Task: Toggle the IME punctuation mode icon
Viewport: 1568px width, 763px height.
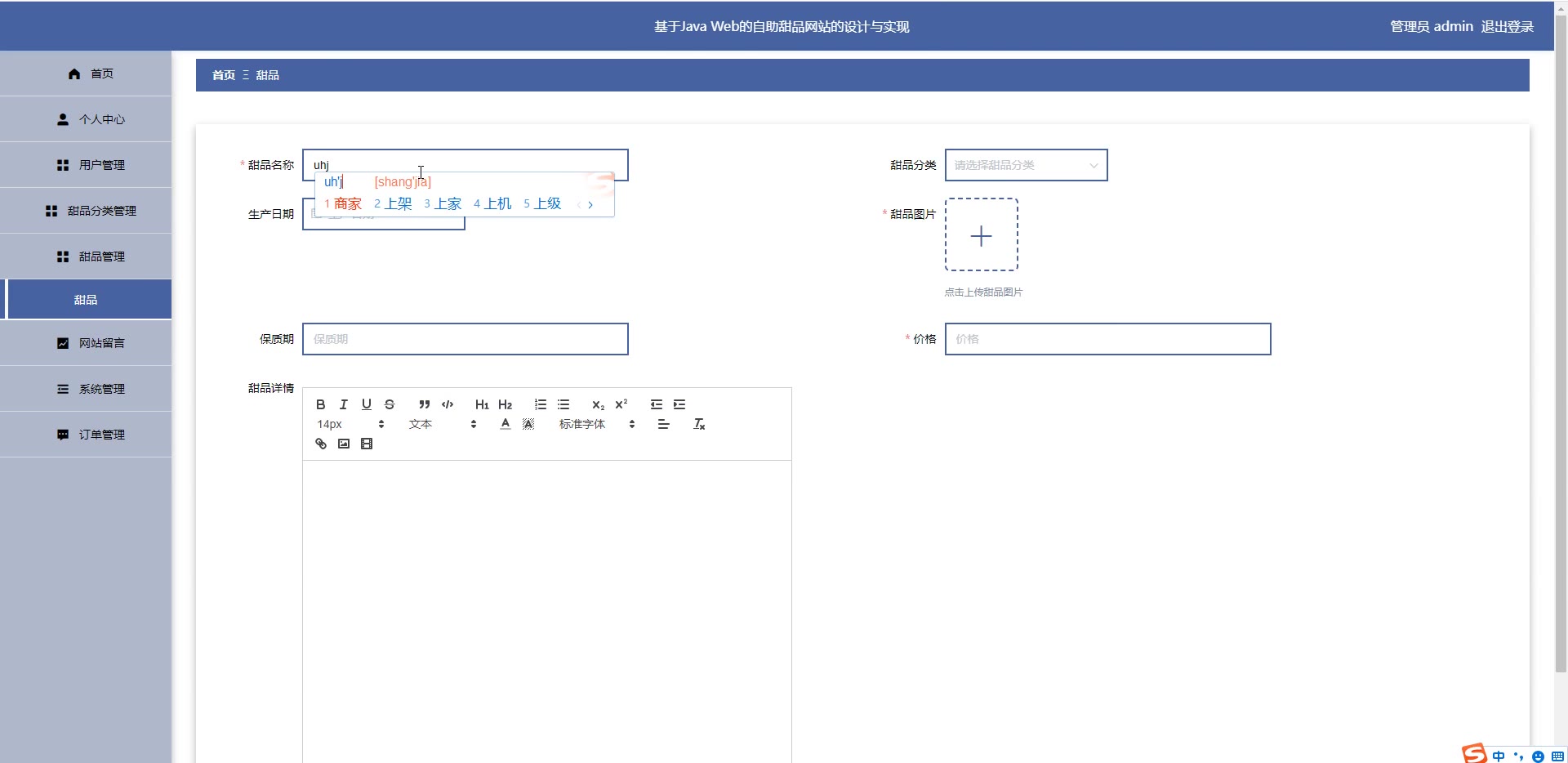Action: pos(1518,756)
